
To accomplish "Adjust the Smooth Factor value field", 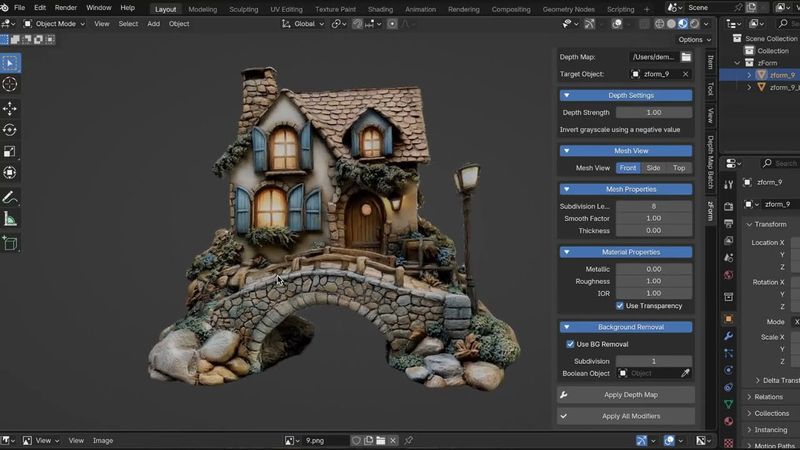I will coord(654,218).
